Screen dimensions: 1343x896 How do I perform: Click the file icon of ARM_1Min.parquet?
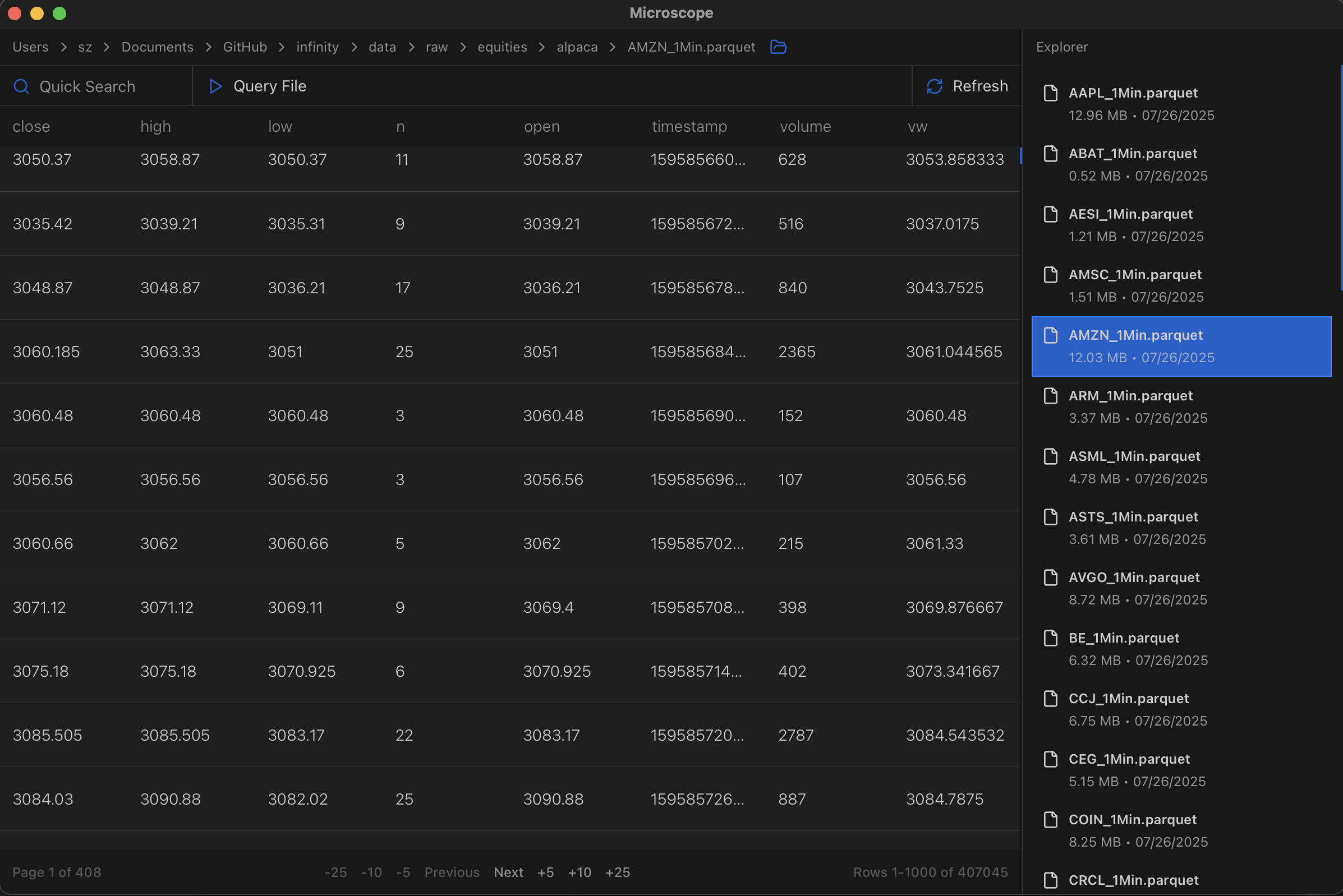1050,395
